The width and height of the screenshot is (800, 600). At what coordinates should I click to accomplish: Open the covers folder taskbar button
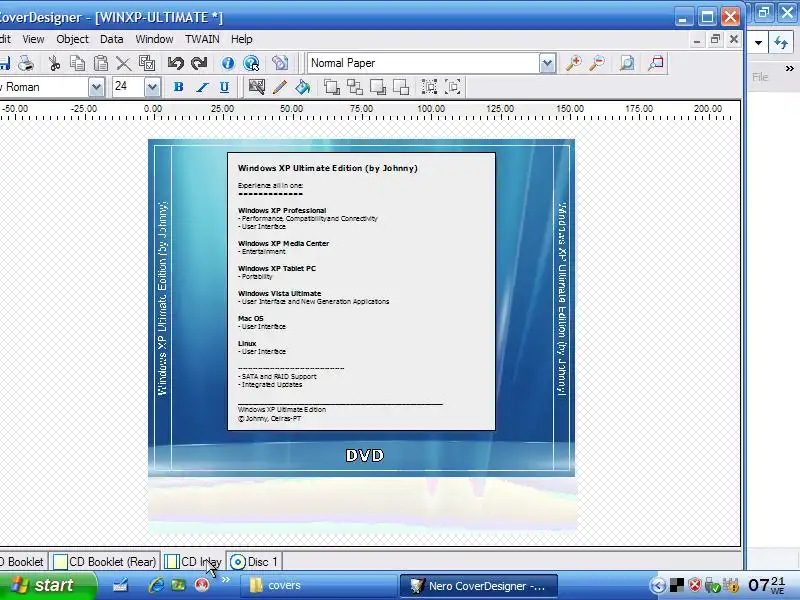318,586
